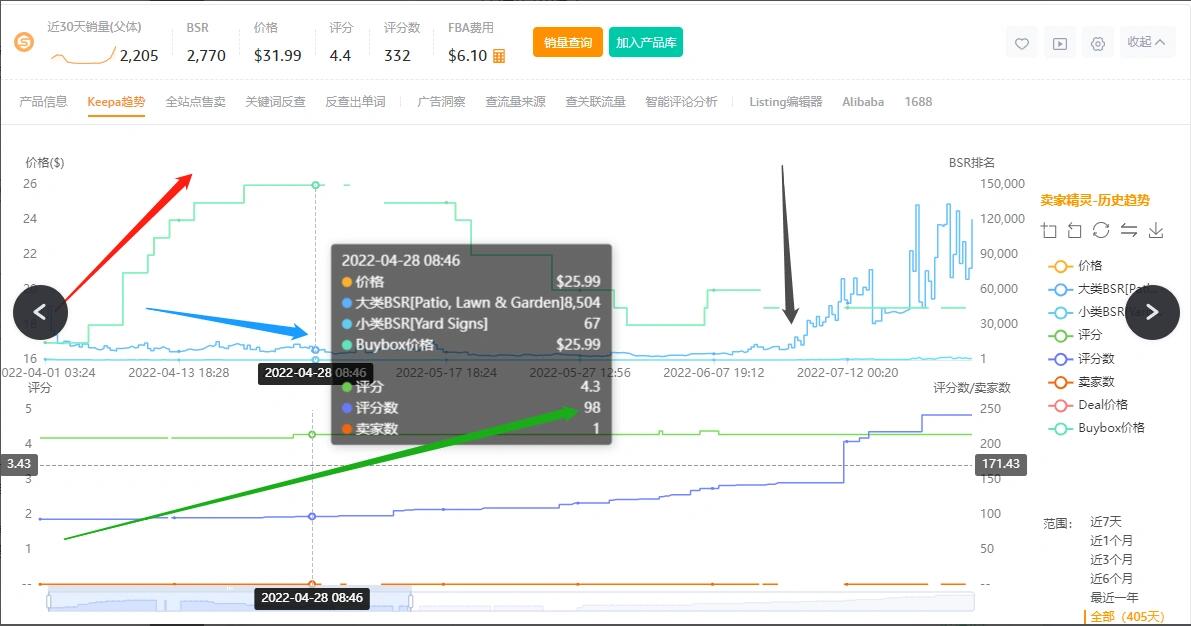Download chart as image icon
This screenshot has height=626, width=1191.
click(1155, 230)
